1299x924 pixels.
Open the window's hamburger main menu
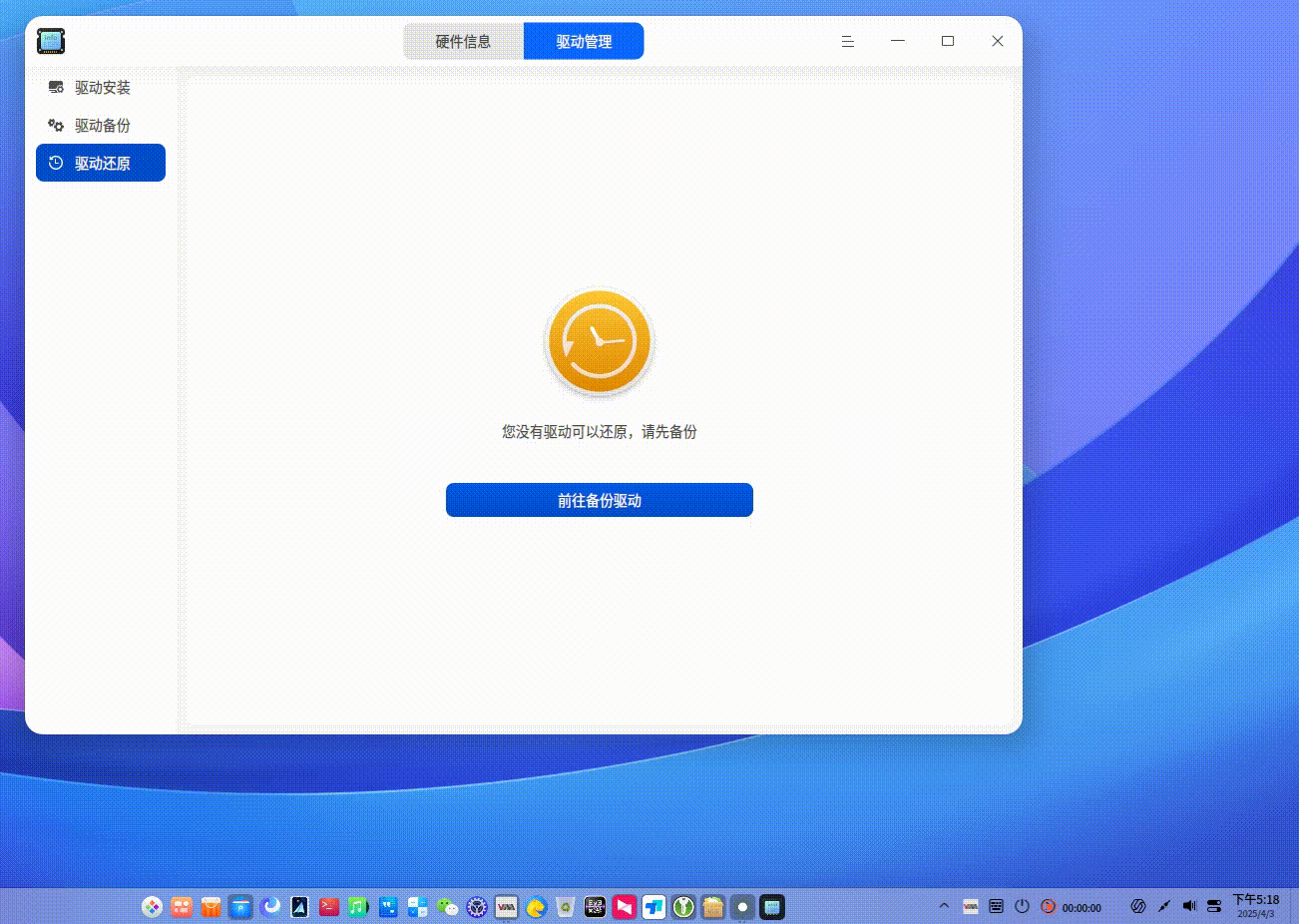point(848,41)
